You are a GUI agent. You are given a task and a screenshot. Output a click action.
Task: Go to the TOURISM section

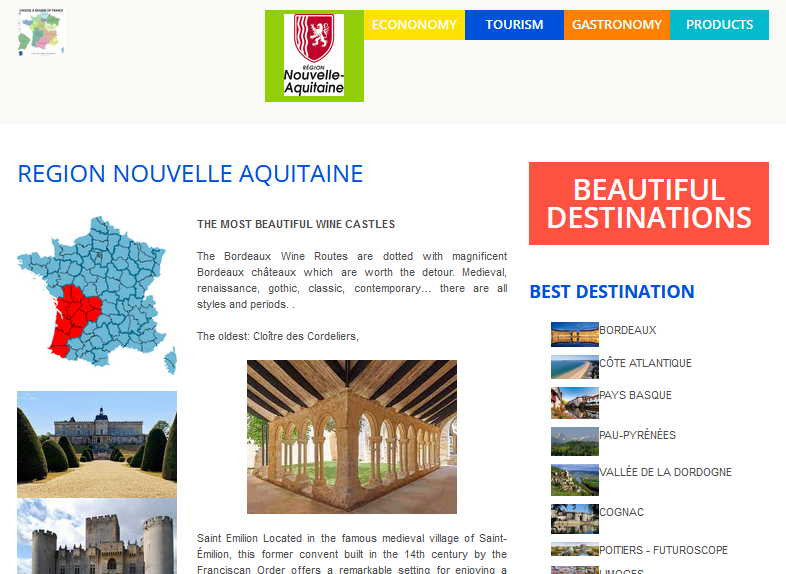514,25
